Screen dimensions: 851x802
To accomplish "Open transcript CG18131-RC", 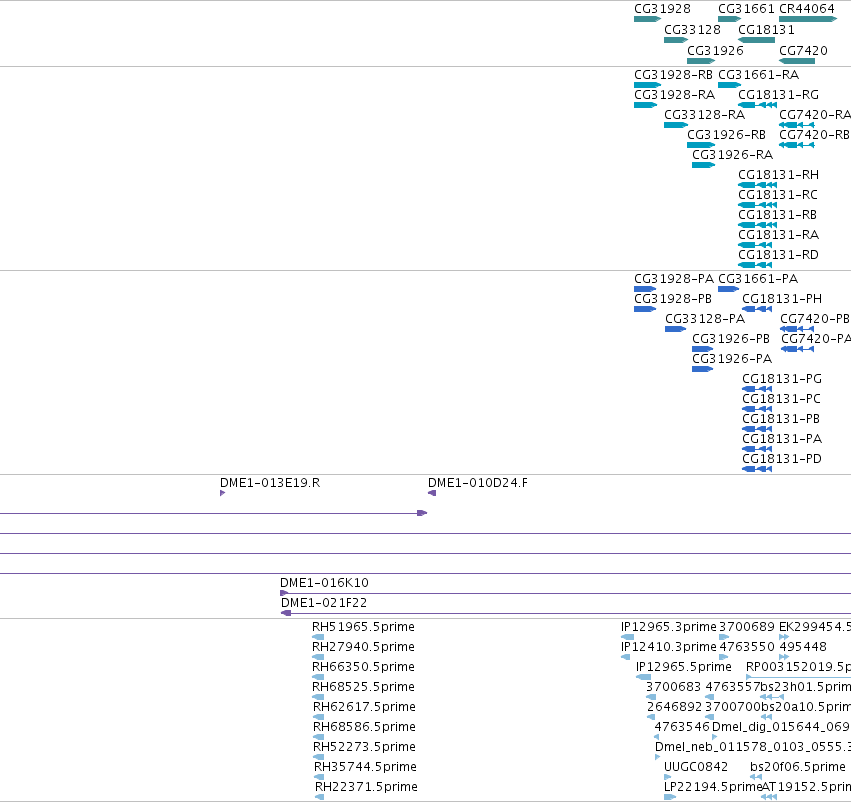I will (778, 195).
